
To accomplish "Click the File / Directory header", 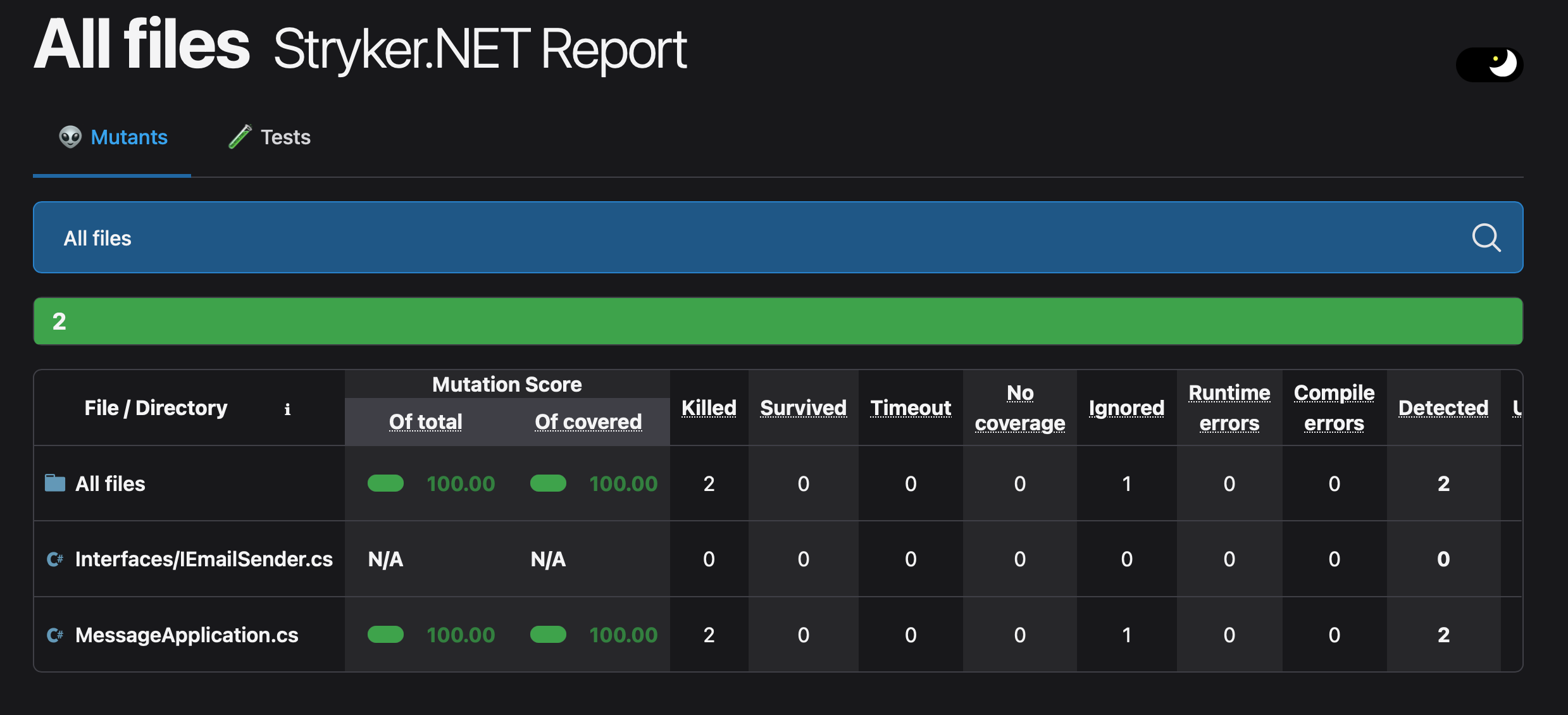I will 156,408.
